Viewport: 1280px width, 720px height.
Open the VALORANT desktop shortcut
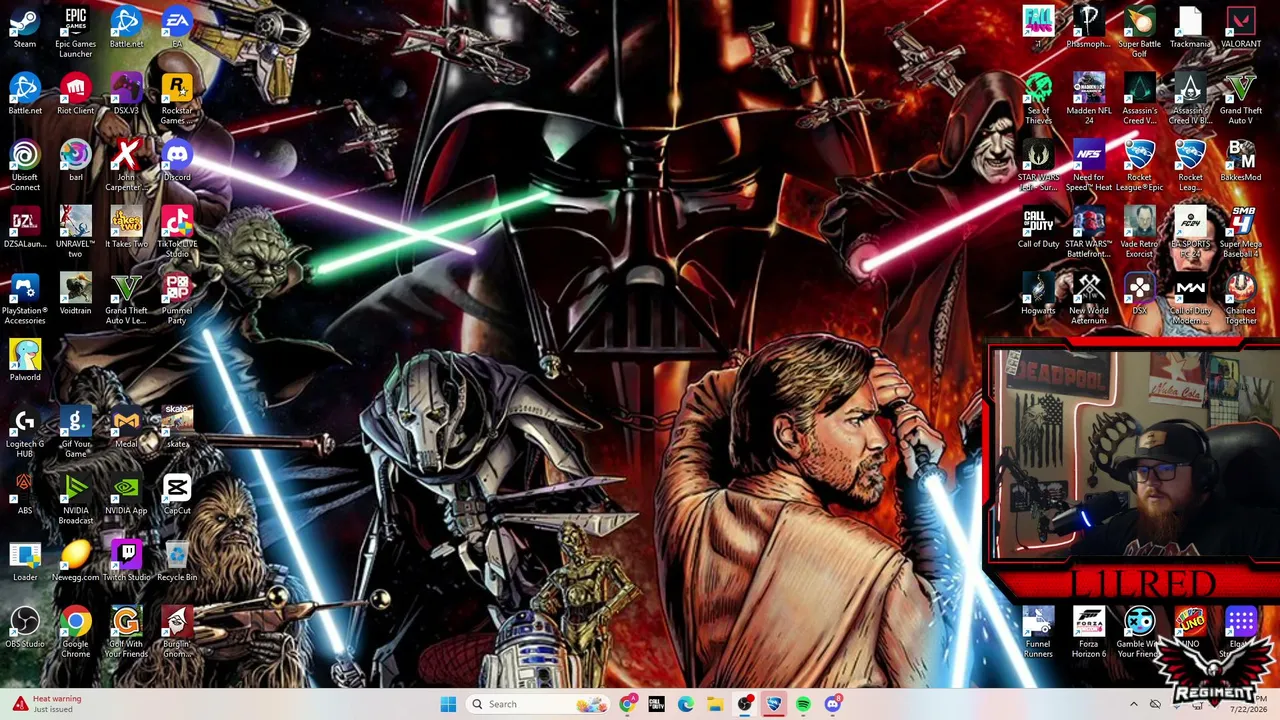pos(1241,28)
